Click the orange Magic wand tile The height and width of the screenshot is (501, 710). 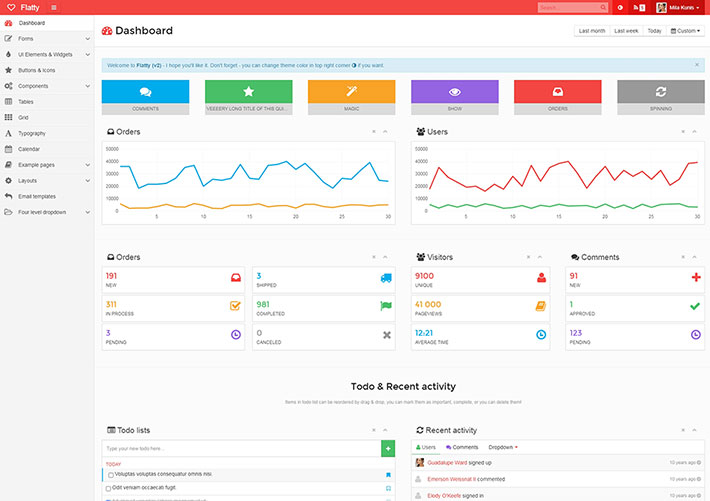pos(351,92)
